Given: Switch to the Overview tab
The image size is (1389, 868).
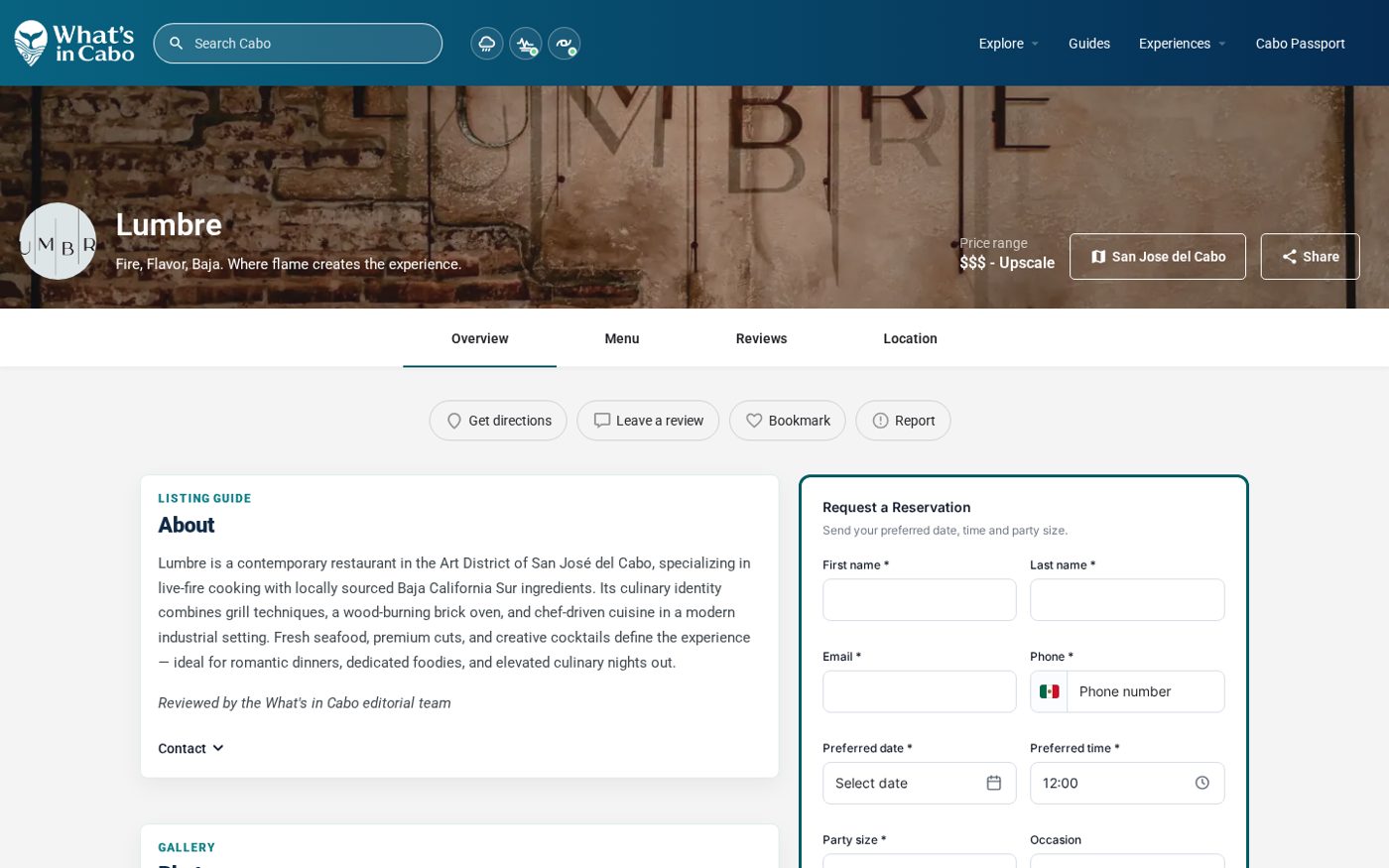Looking at the screenshot, I should click(479, 338).
